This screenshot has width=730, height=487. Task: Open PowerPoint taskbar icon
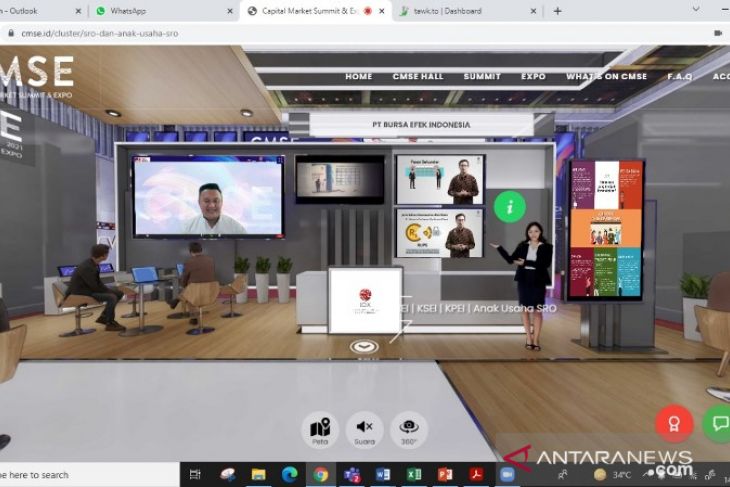445,474
